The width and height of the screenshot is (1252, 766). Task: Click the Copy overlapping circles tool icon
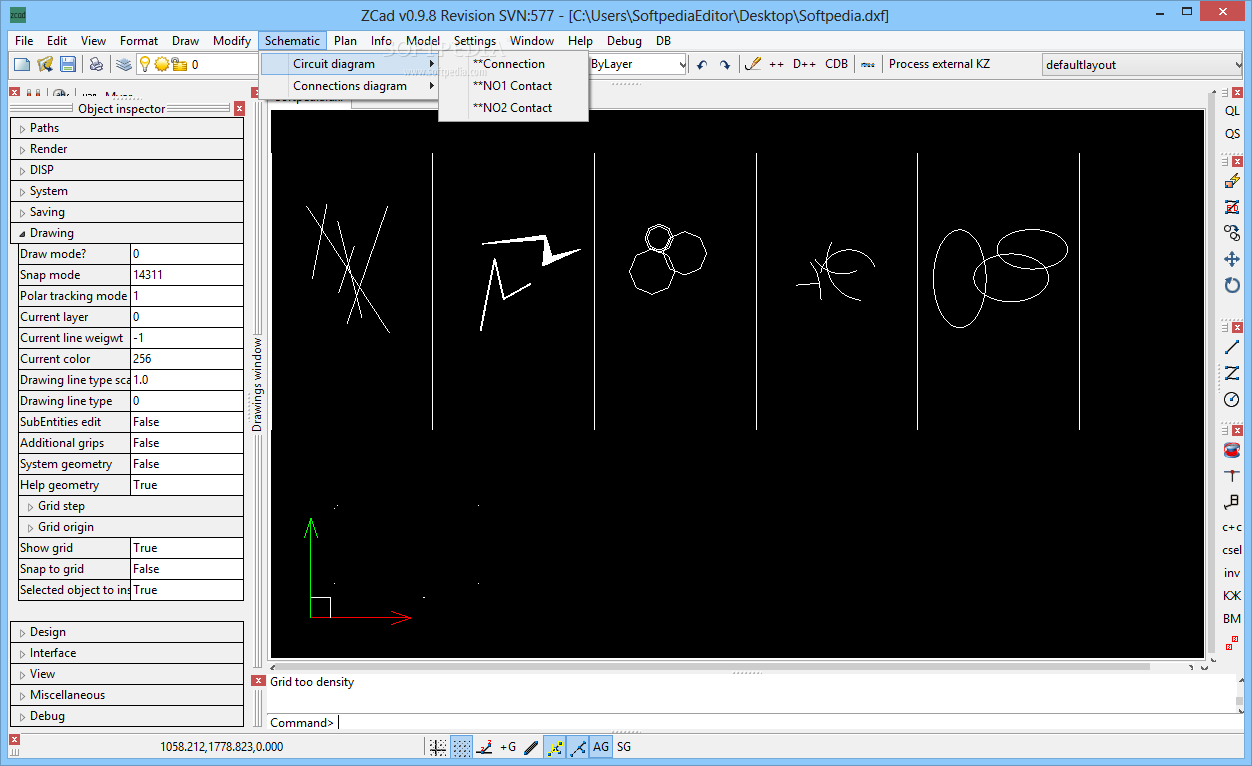coord(1232,233)
